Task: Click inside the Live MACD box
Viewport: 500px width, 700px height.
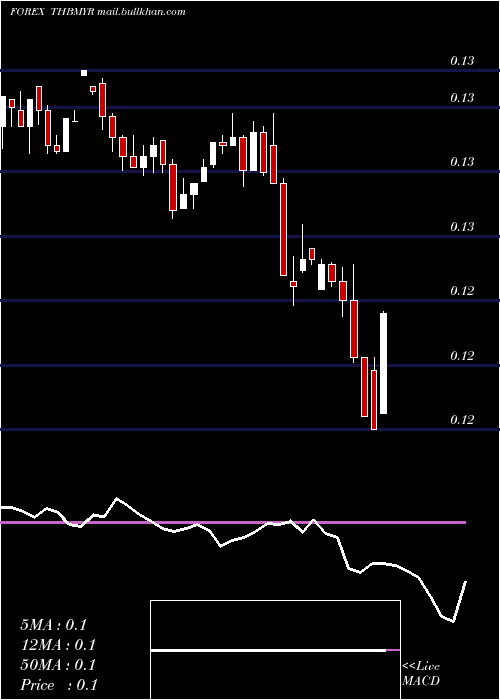Action: (x=275, y=650)
